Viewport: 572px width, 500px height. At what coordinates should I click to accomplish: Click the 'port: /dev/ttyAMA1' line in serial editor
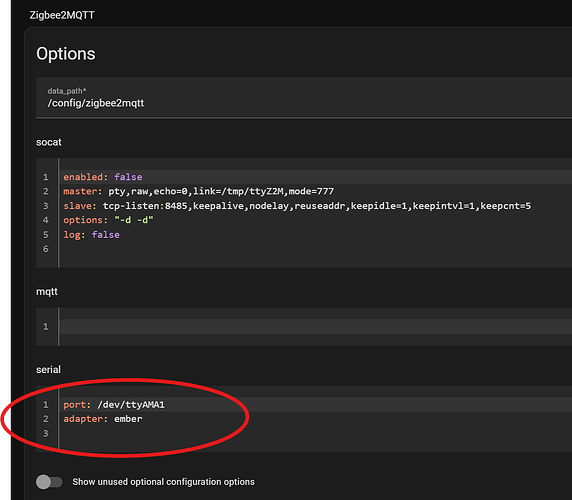[x=316, y=404]
